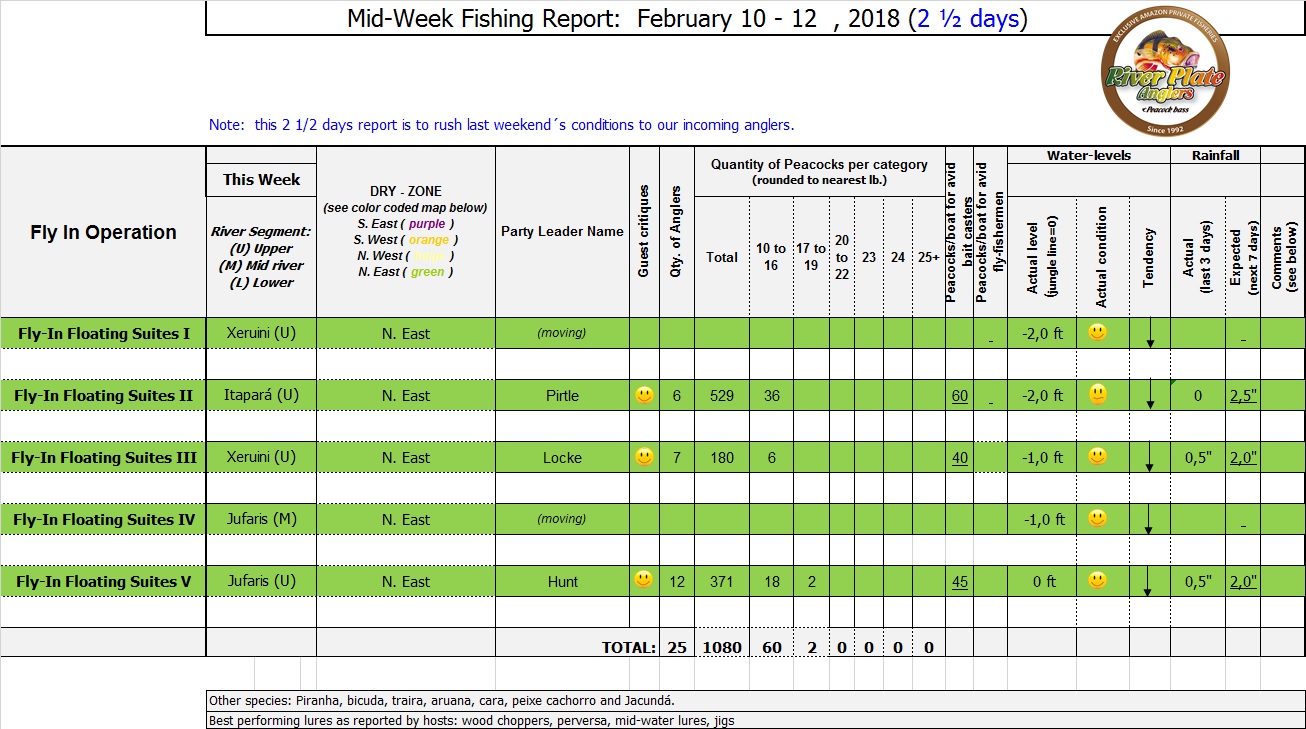Open underlined 40 peacocks per boat value
1306x729 pixels.
(x=959, y=458)
